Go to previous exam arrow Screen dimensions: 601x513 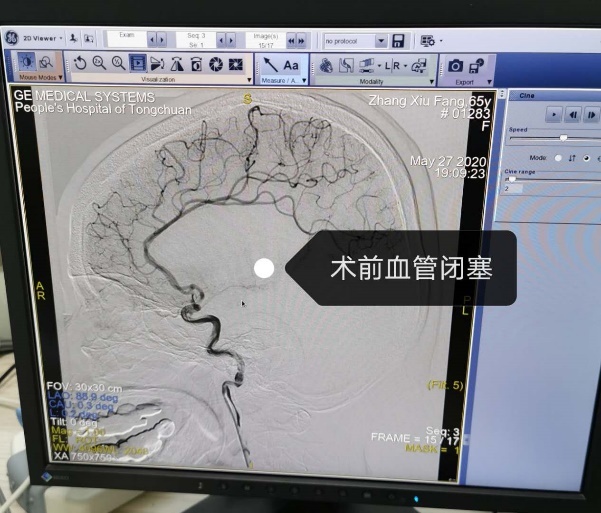pyautogui.click(x=152, y=39)
